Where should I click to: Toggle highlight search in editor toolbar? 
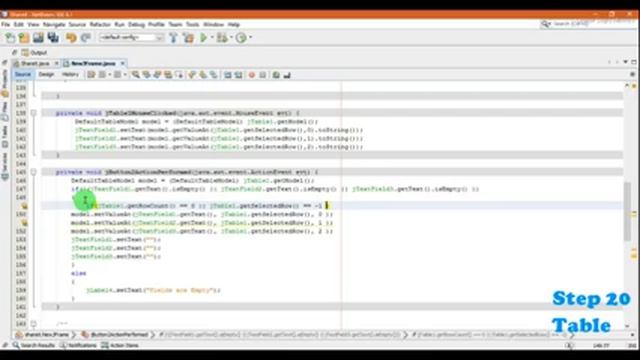coord(168,75)
